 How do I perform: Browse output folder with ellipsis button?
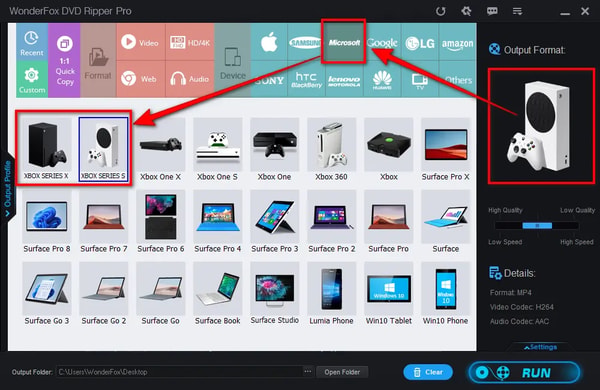(307, 372)
